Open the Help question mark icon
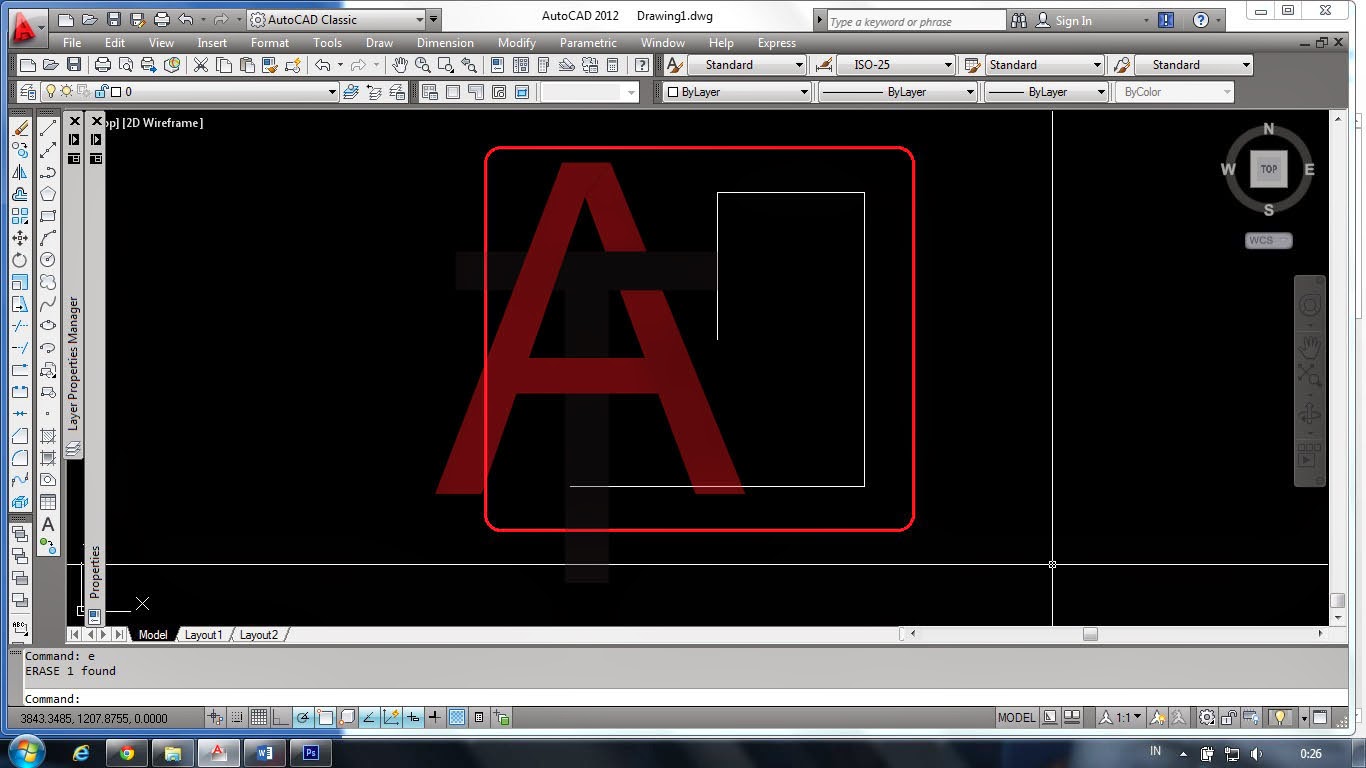Screen dimensions: 1366x768 642,65
